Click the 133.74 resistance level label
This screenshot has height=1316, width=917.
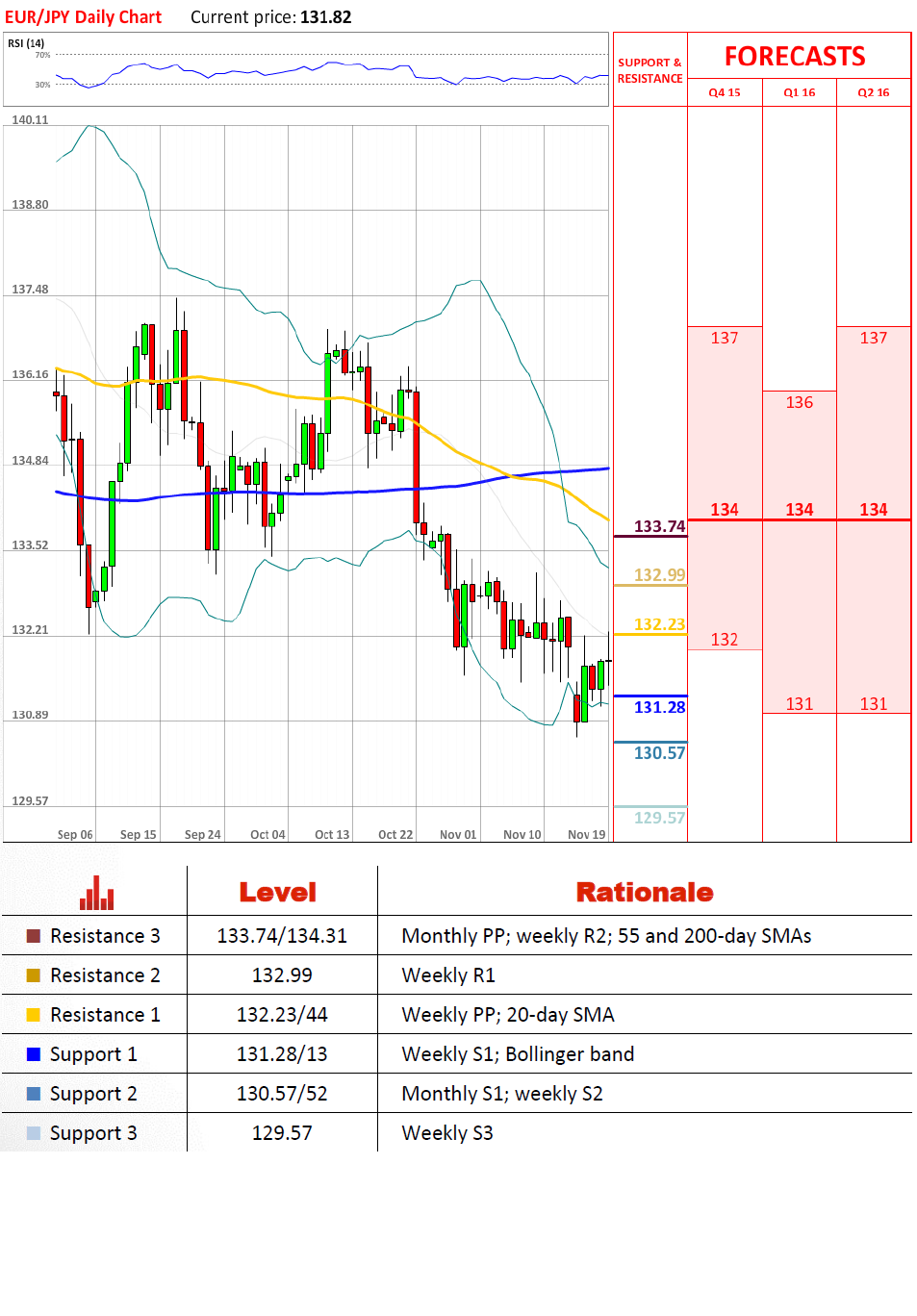660,526
